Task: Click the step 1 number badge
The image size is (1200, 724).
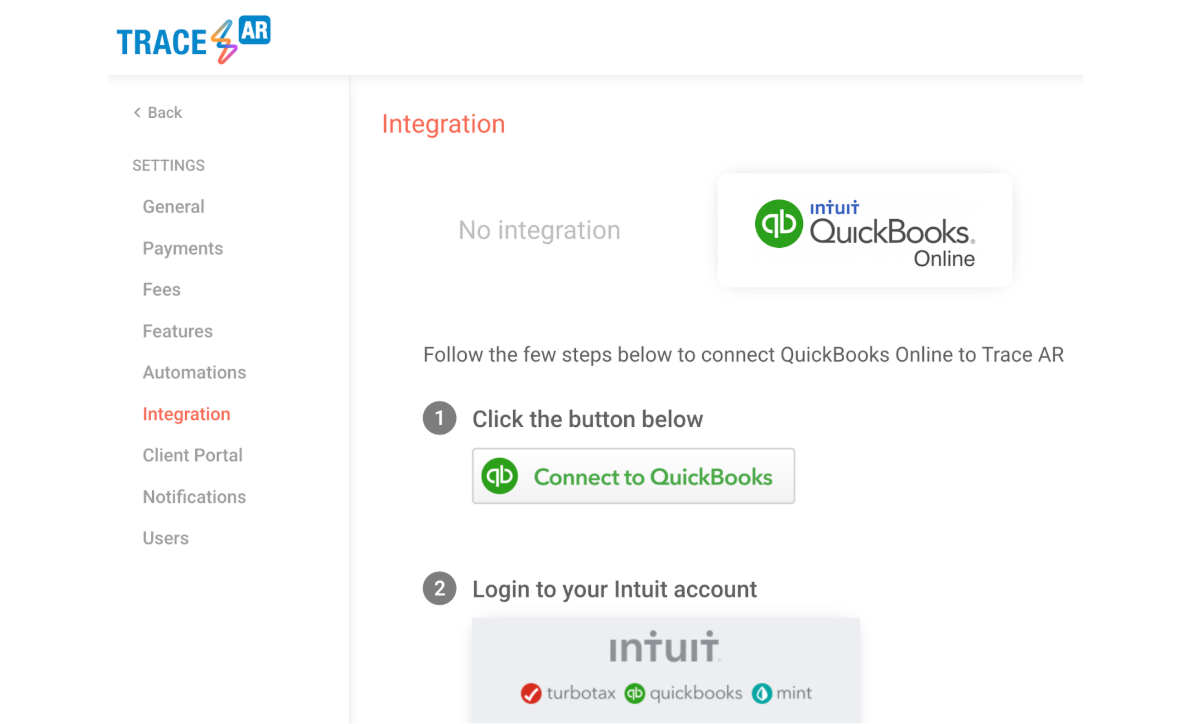Action: click(x=439, y=418)
